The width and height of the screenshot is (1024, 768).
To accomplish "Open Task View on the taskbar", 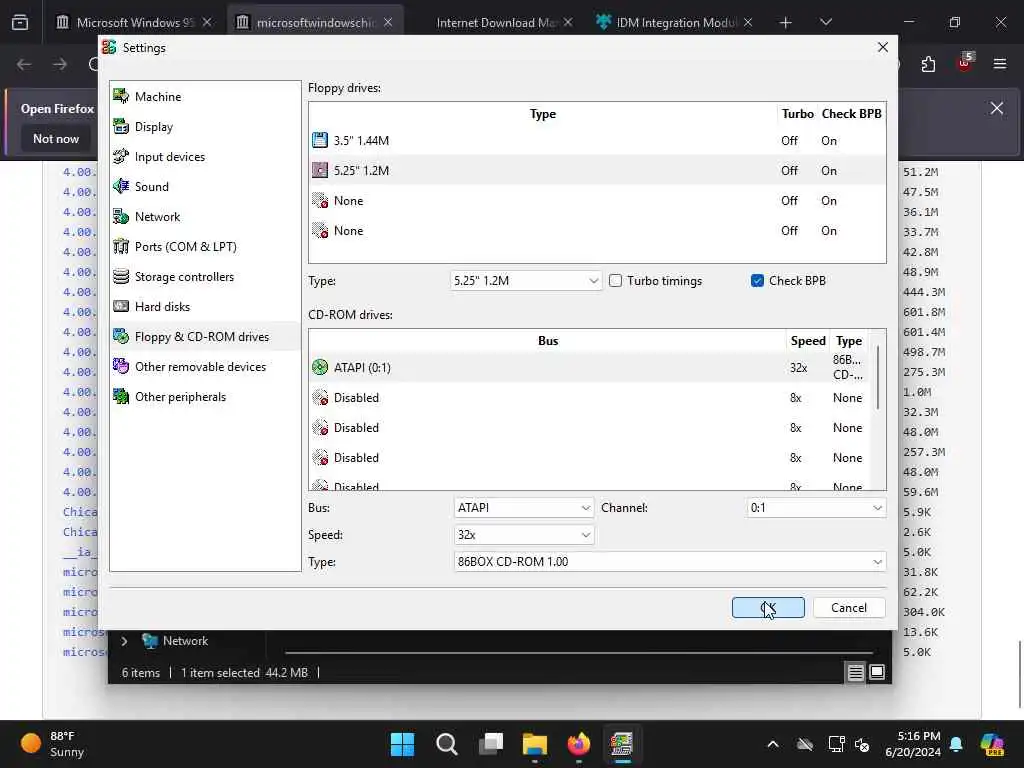I will 491,744.
